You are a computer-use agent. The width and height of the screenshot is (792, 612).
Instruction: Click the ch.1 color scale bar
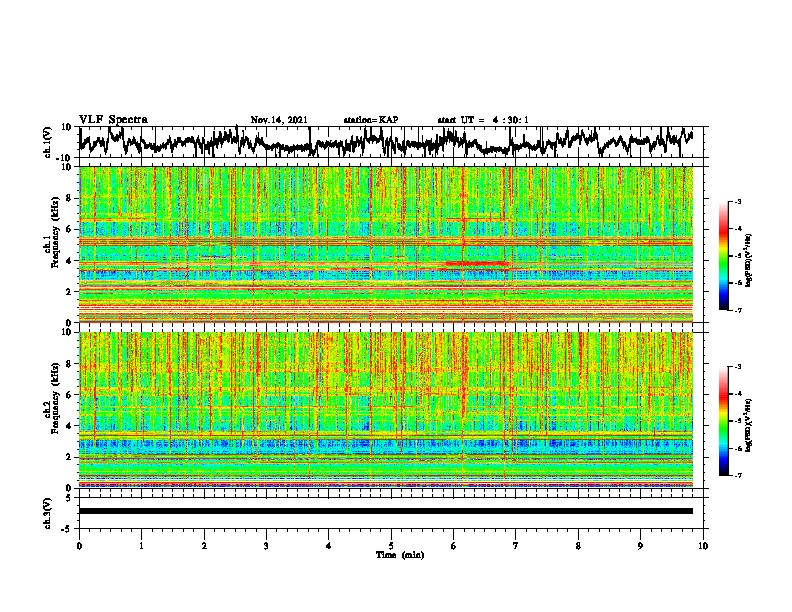click(x=724, y=256)
